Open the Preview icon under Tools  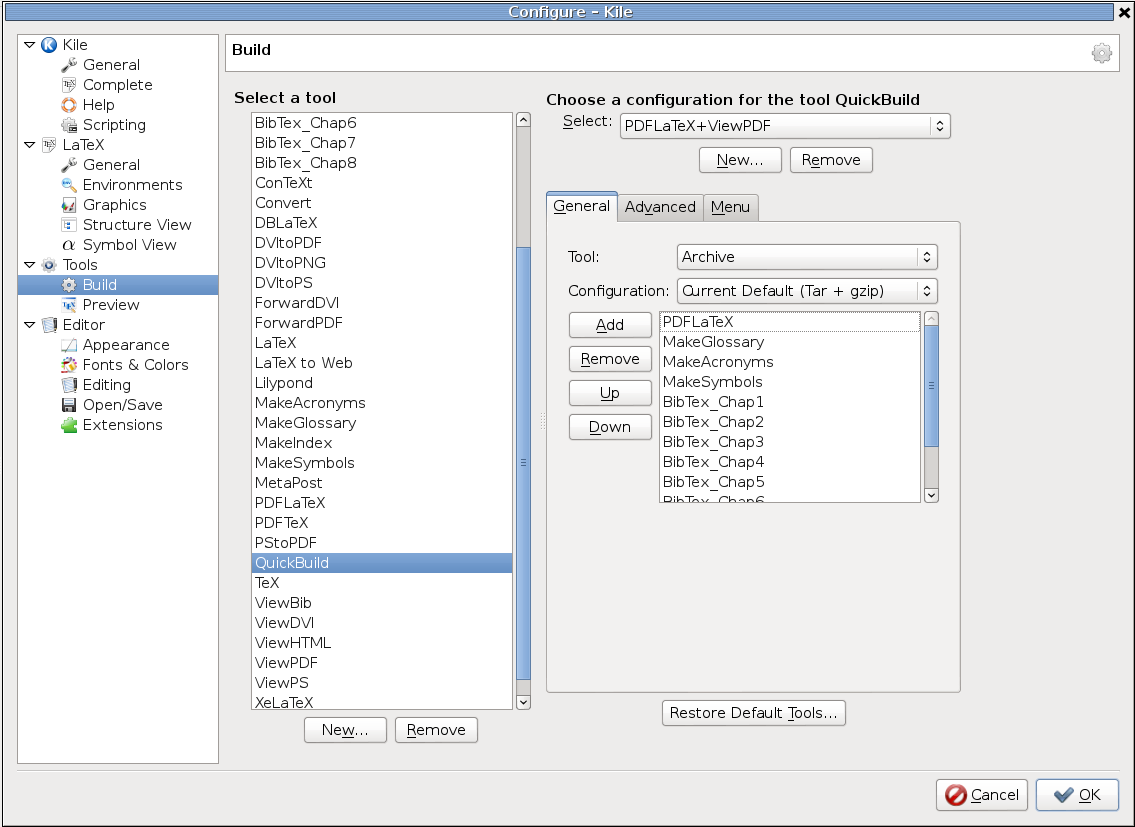point(69,305)
